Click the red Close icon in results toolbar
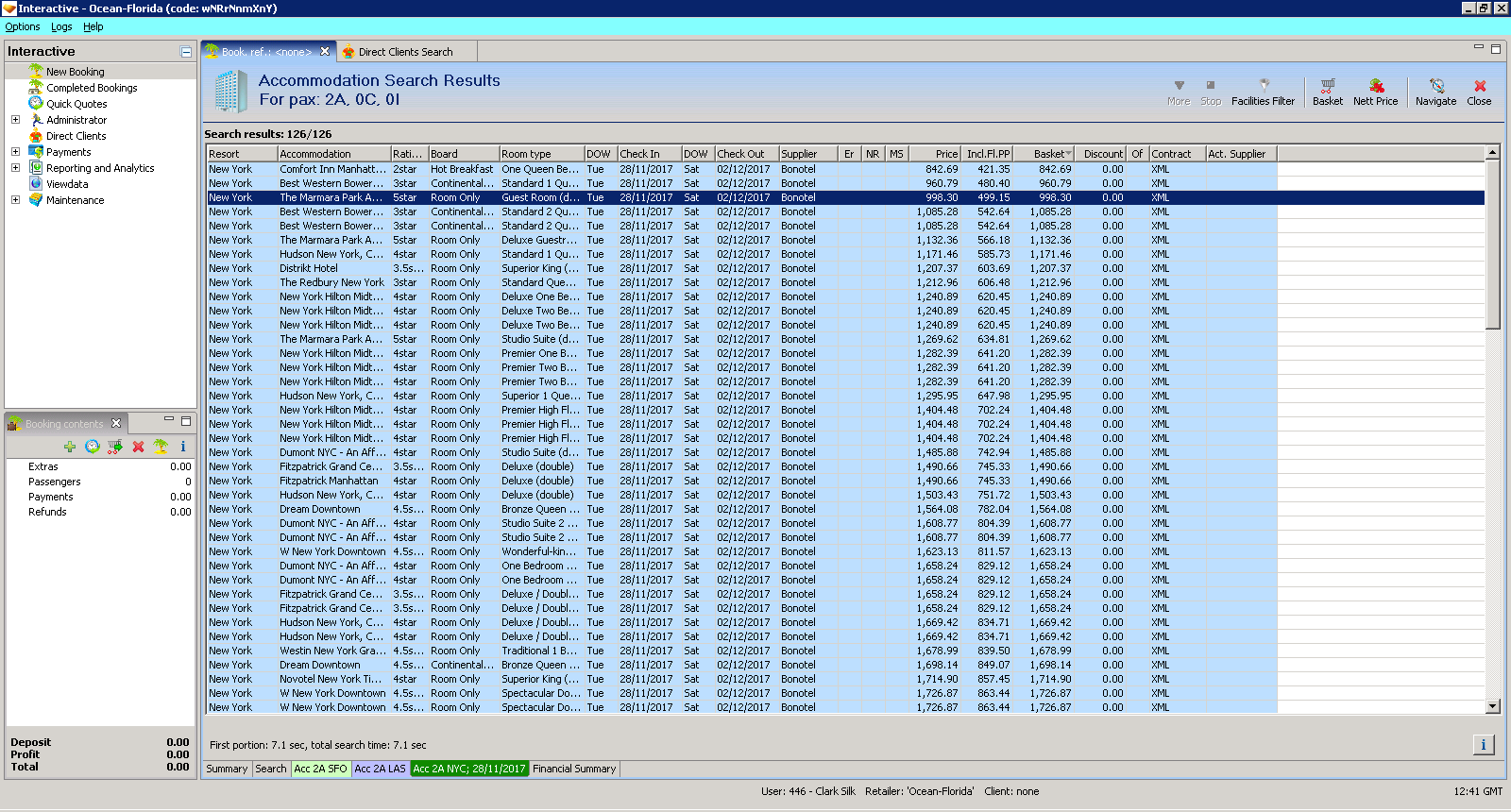 coord(1479,92)
